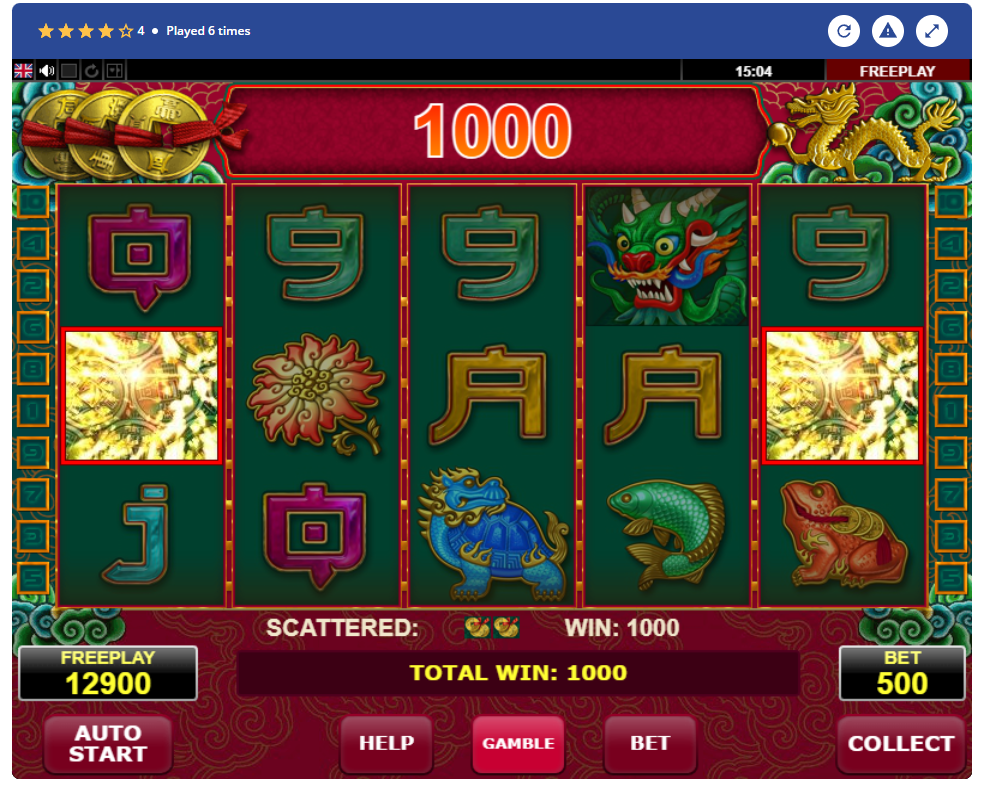Viewport: 982px width, 785px height.
Task: Click the split-panel icon in black toolbar
Action: coord(115,71)
